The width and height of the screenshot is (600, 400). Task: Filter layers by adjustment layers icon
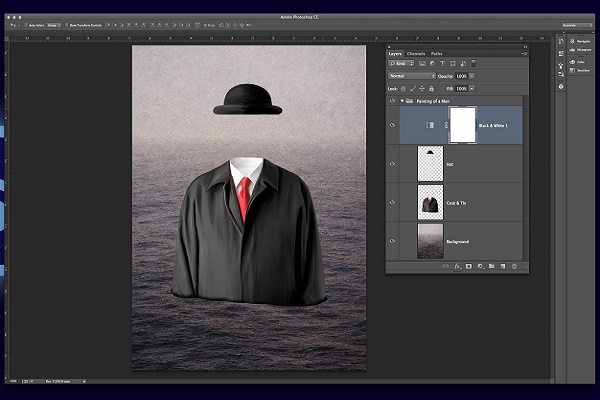(x=432, y=64)
